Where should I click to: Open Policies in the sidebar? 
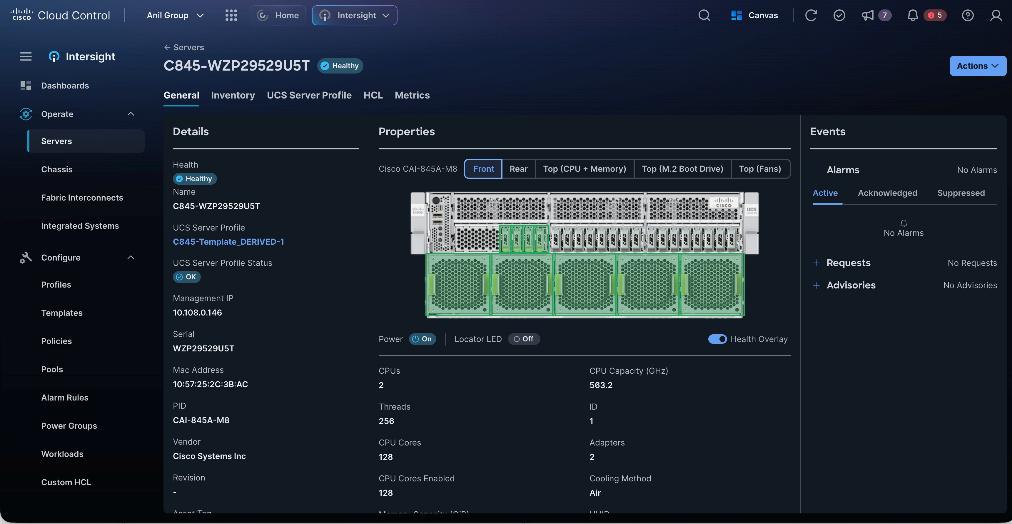pyautogui.click(x=57, y=341)
